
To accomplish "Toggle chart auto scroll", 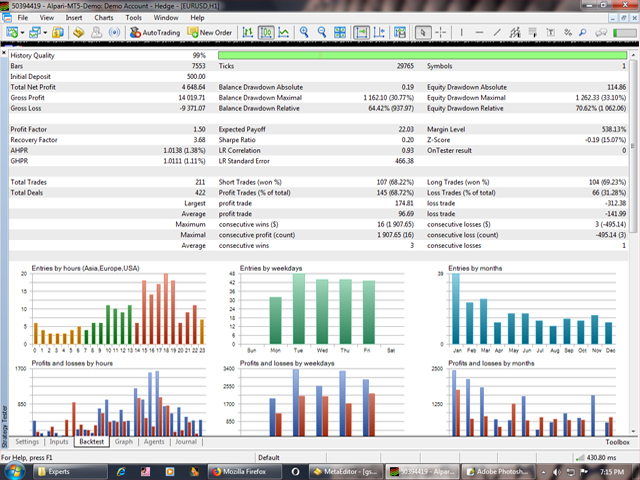I will 361,32.
